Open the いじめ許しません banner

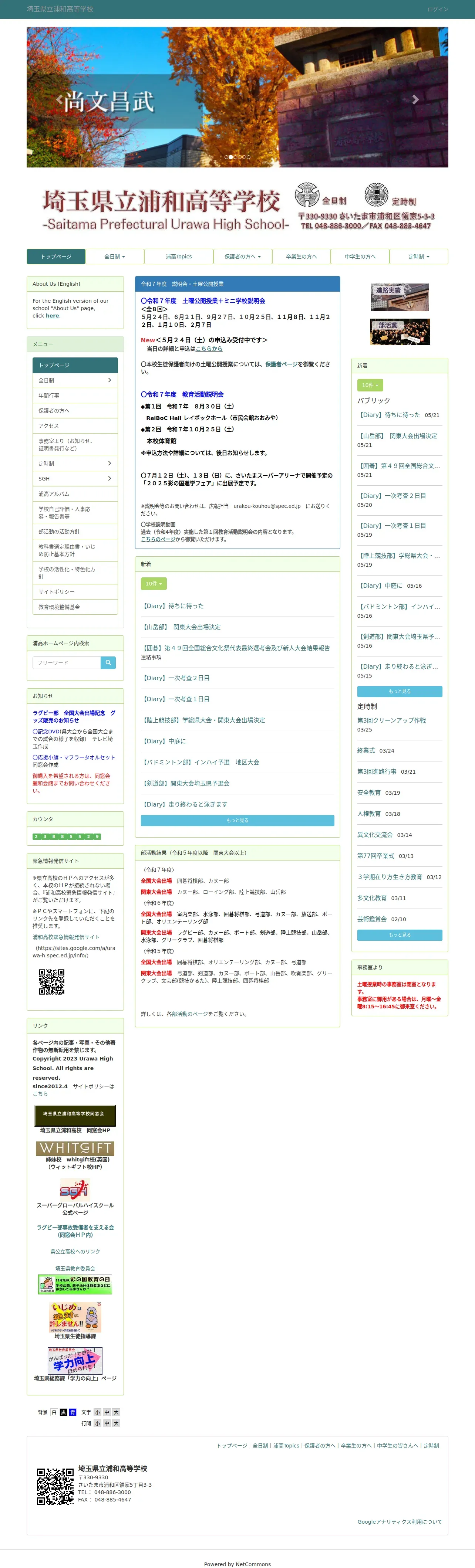point(75,1317)
